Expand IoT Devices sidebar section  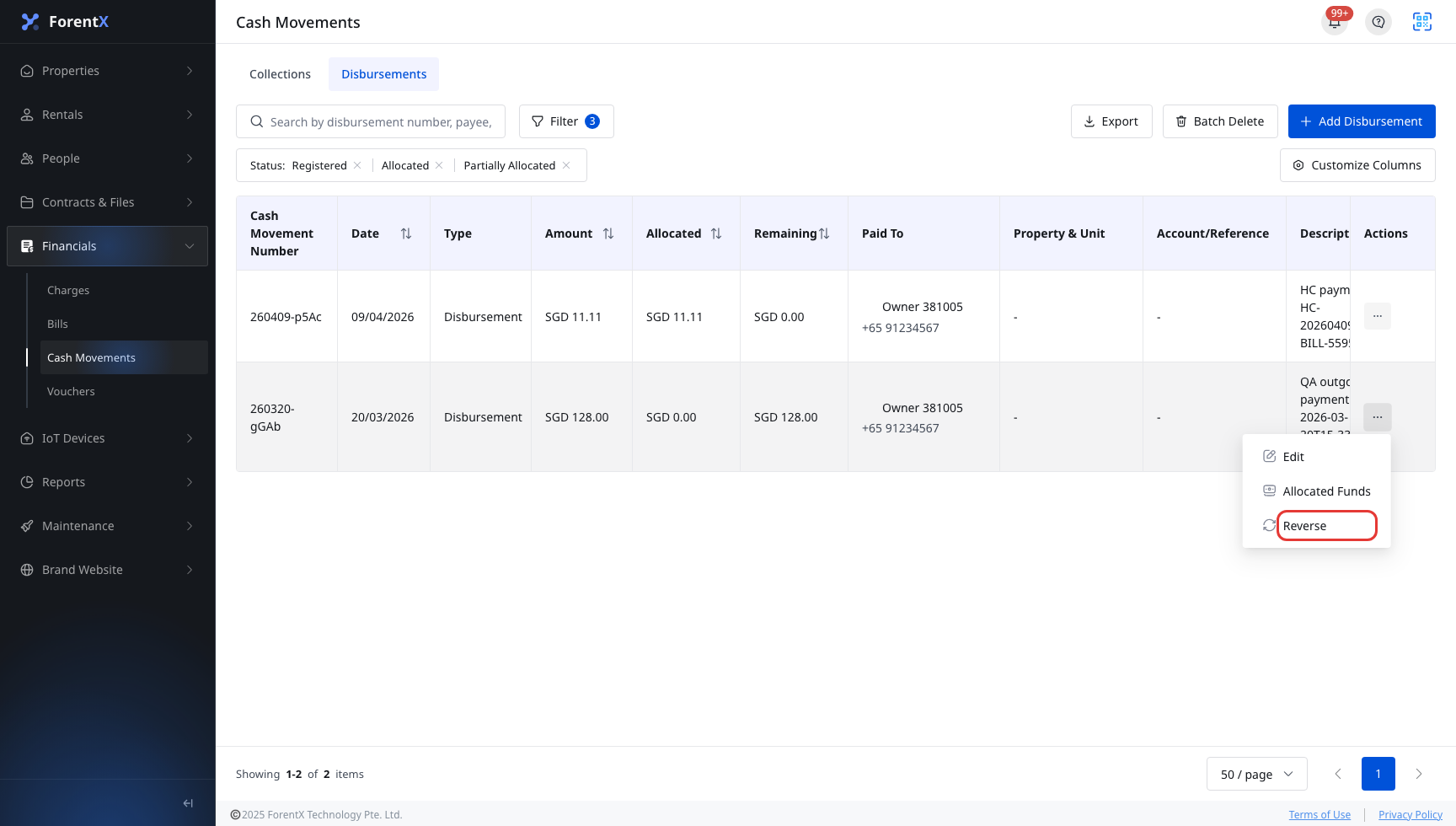[107, 438]
